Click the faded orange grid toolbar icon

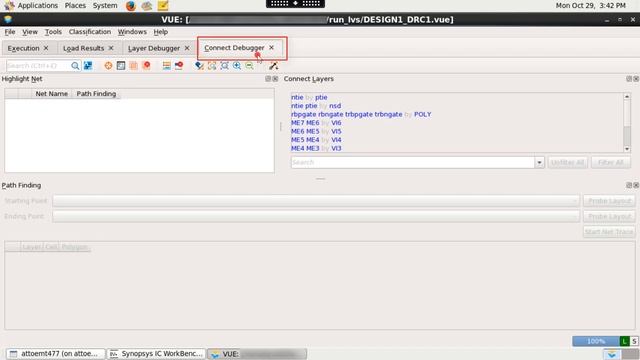[x=133, y=66]
